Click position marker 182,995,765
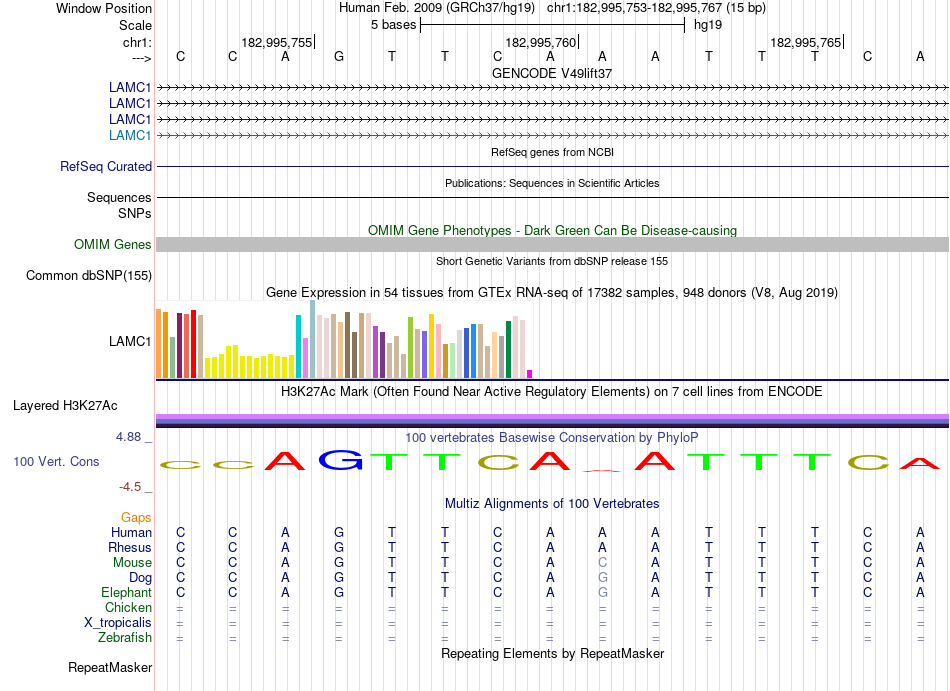This screenshot has width=950, height=691. 806,42
